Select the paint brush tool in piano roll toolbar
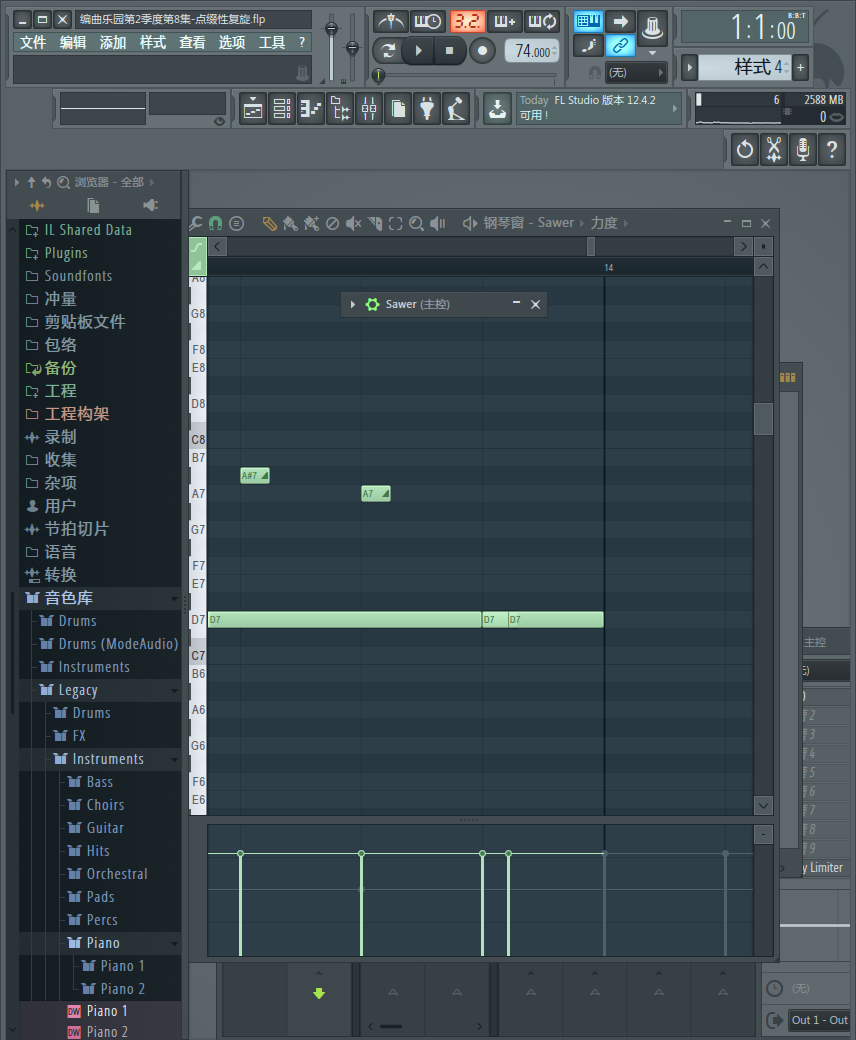Image resolution: width=856 pixels, height=1040 pixels. [x=291, y=222]
